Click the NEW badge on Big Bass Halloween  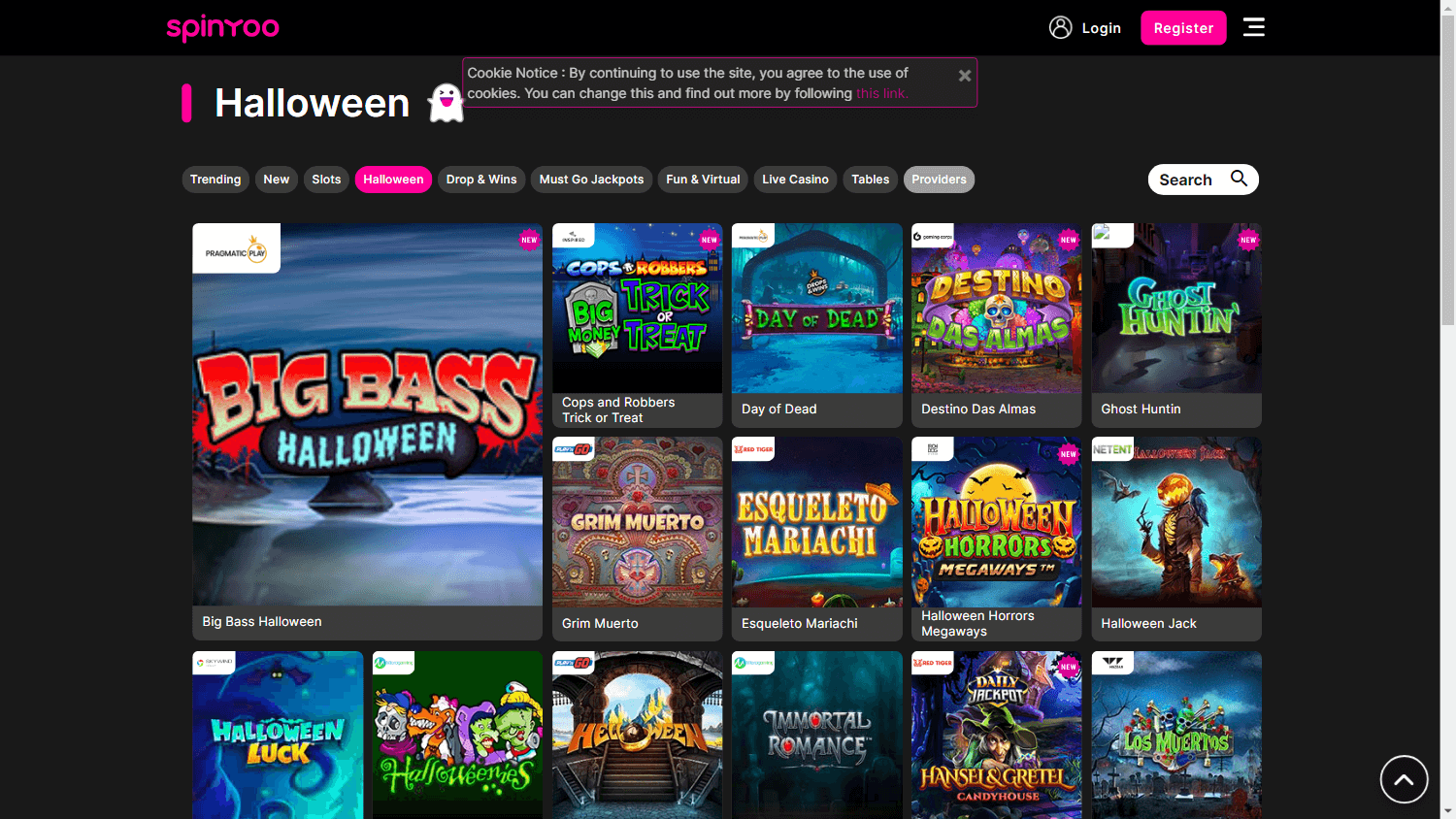[x=529, y=240]
